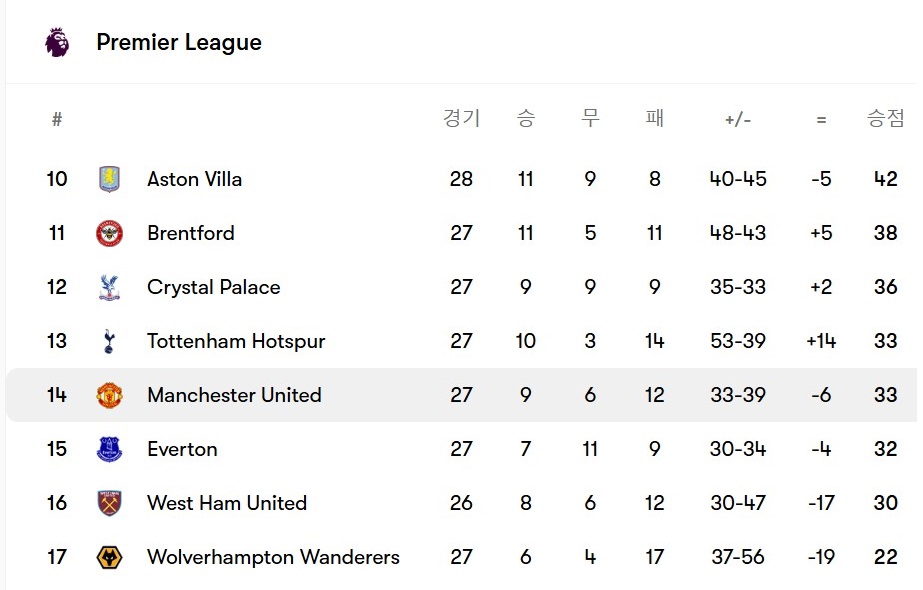Click the Tottenham Hotspur club crest
Image resolution: width=923 pixels, height=590 pixels.
click(109, 341)
